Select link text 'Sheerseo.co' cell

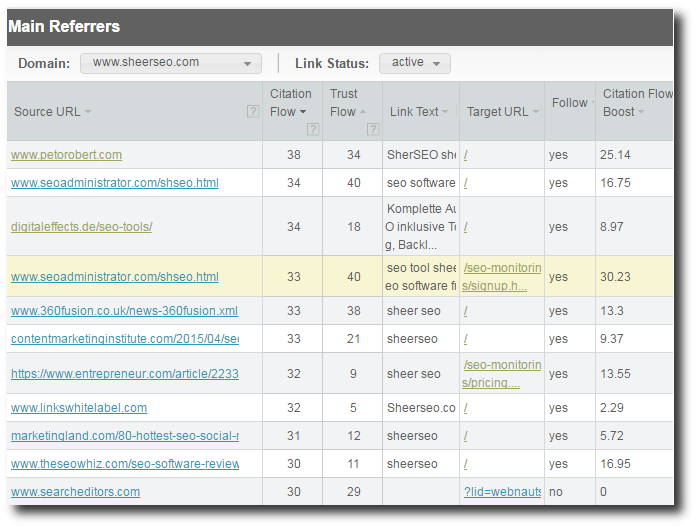[x=421, y=408]
